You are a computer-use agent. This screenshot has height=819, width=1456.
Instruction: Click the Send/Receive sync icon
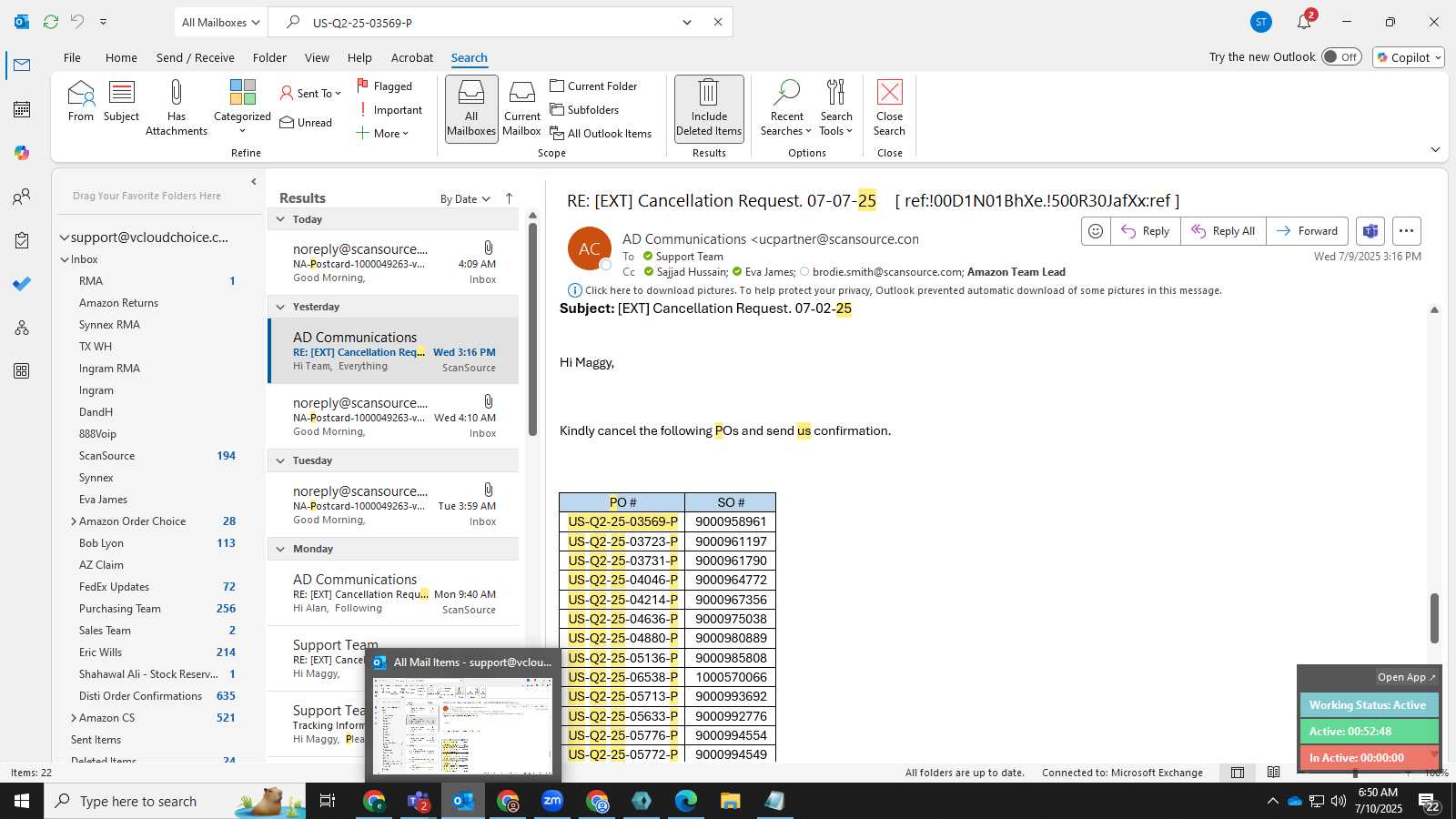click(51, 22)
